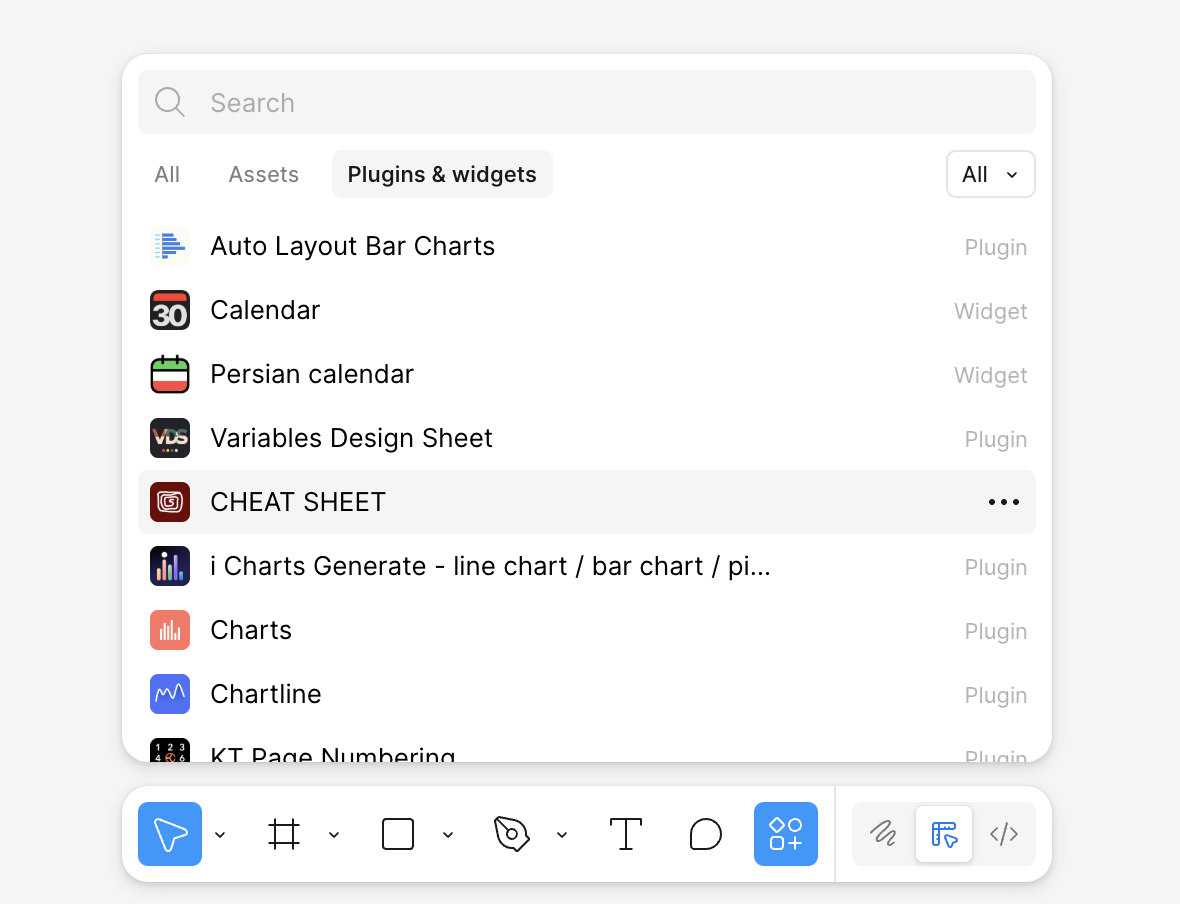This screenshot has width=1180, height=904.
Task: Switch to Draw mode
Action: (x=883, y=834)
